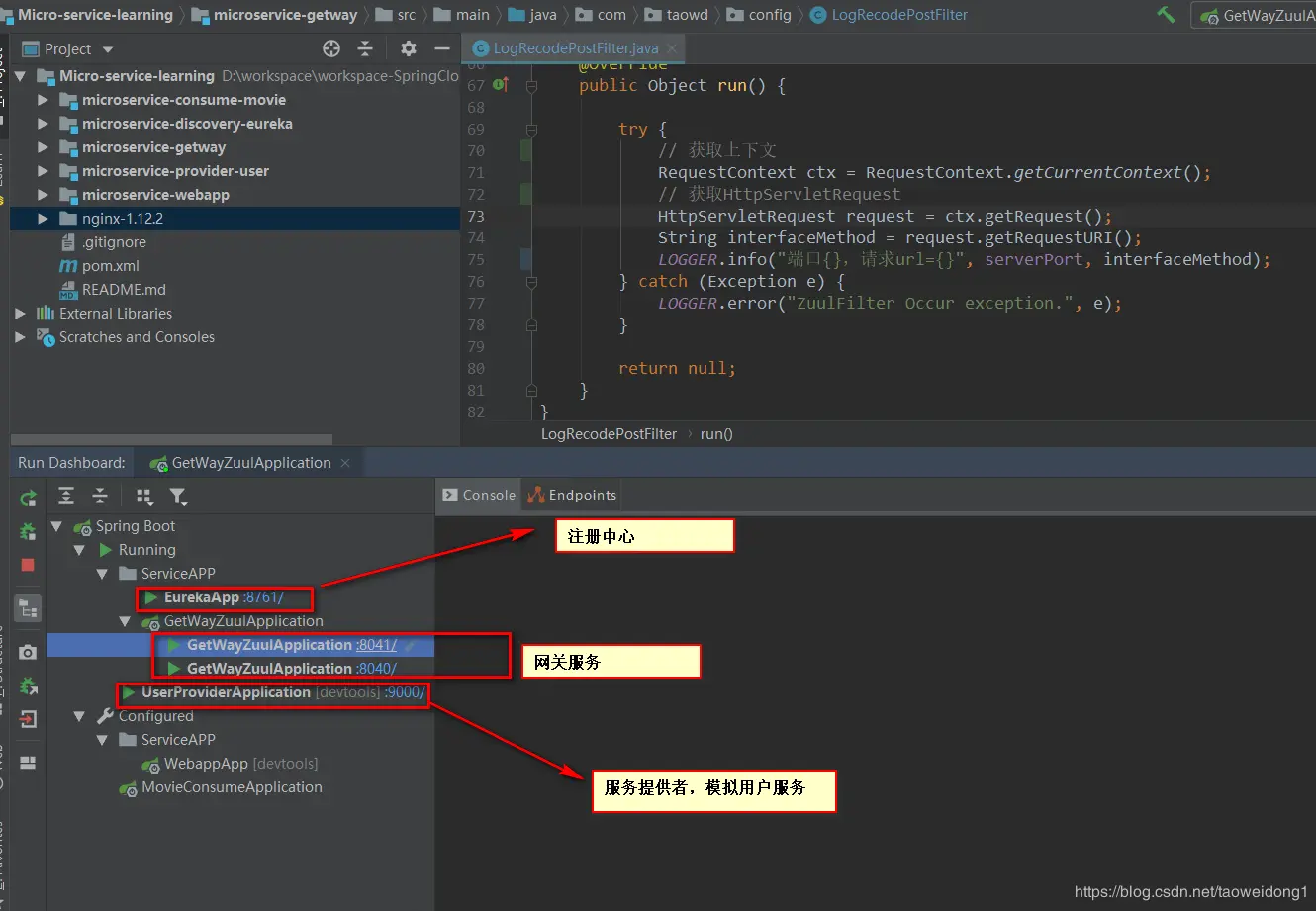Switch to the Console tab
This screenshot has width=1316, height=911.
[x=479, y=495]
